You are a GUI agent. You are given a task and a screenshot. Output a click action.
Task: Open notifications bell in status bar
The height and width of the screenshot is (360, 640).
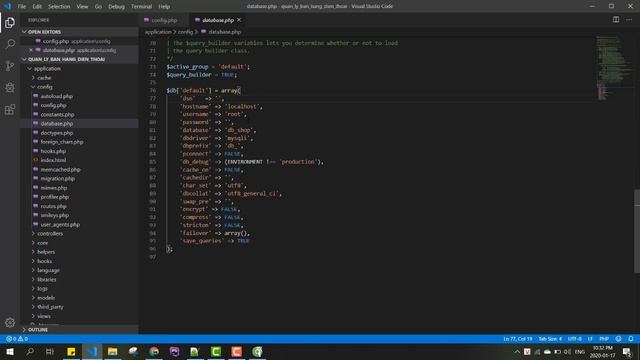click(x=631, y=339)
